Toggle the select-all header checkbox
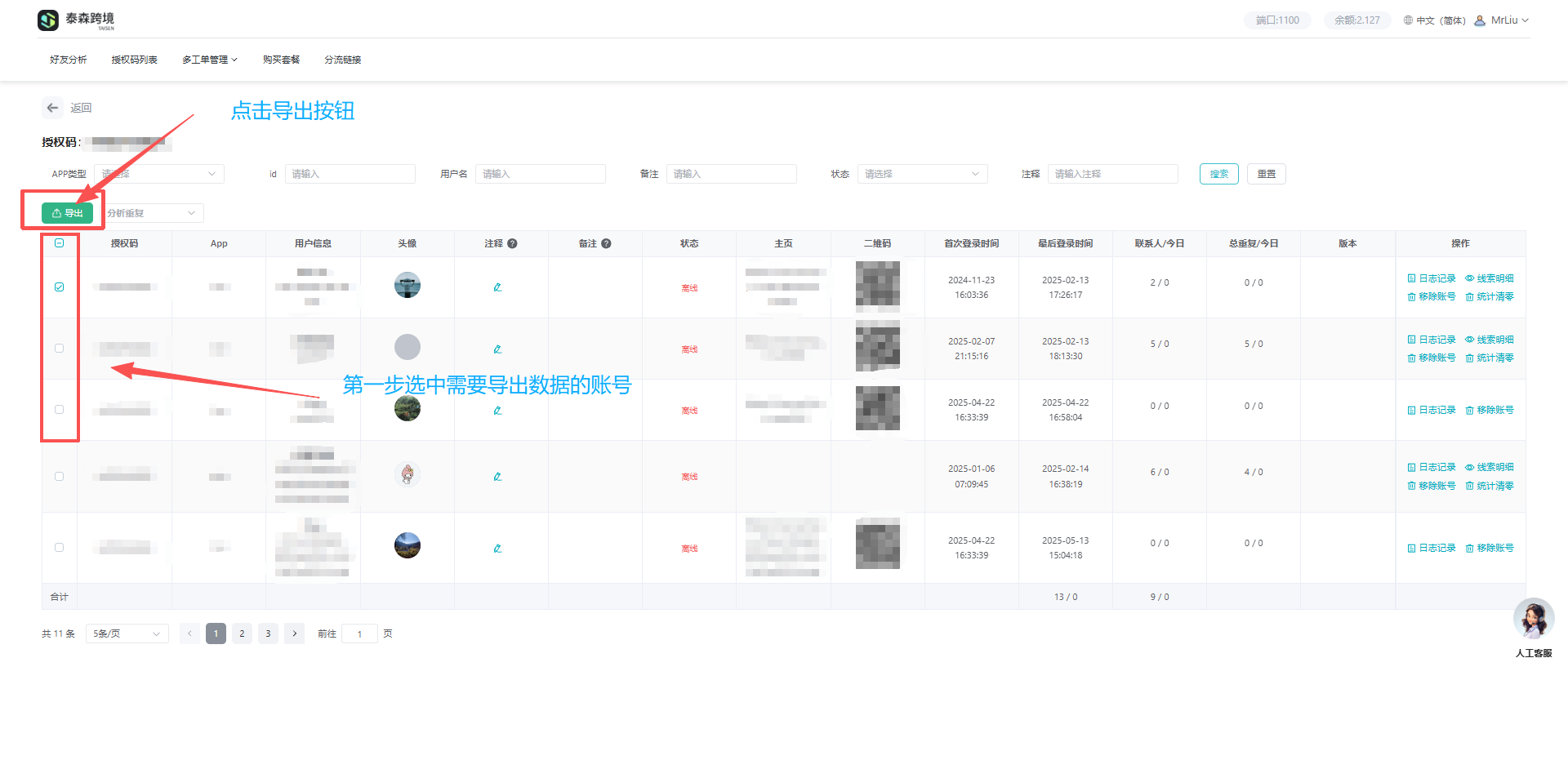Image resolution: width=1568 pixels, height=778 pixels. (x=60, y=243)
